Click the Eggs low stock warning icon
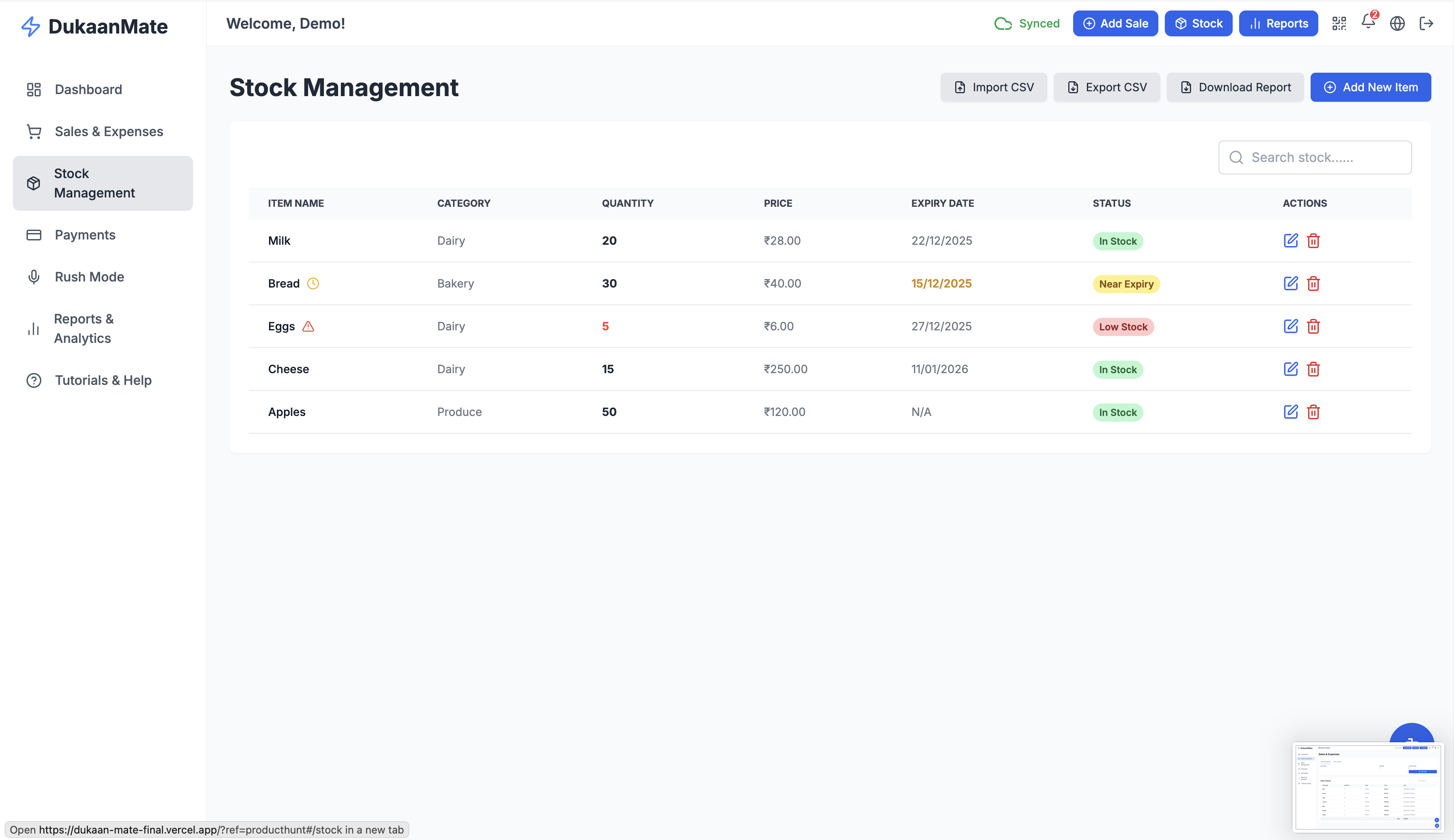This screenshot has width=1454, height=840. (x=308, y=327)
